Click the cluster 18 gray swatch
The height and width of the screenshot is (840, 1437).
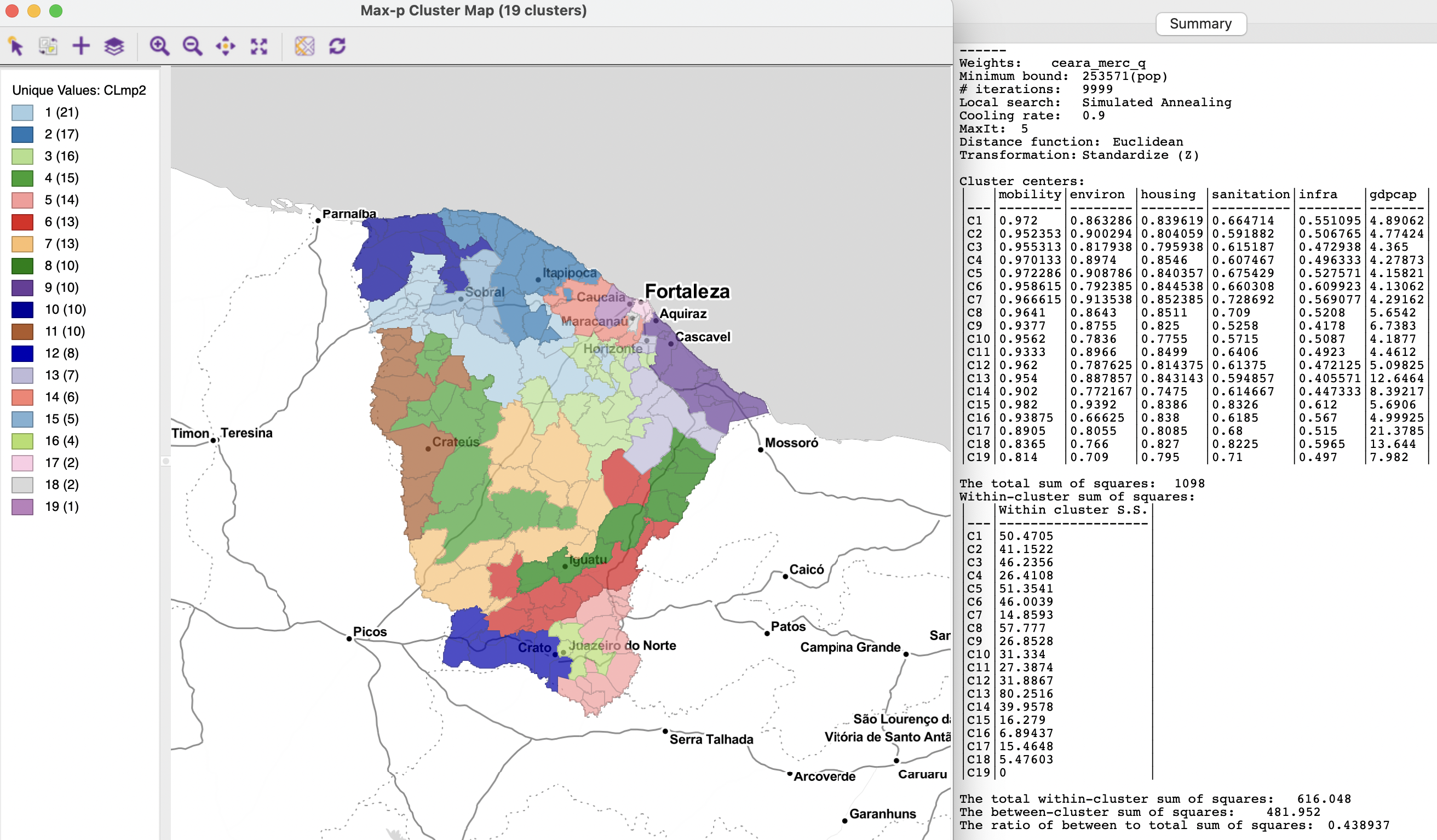click(x=22, y=485)
